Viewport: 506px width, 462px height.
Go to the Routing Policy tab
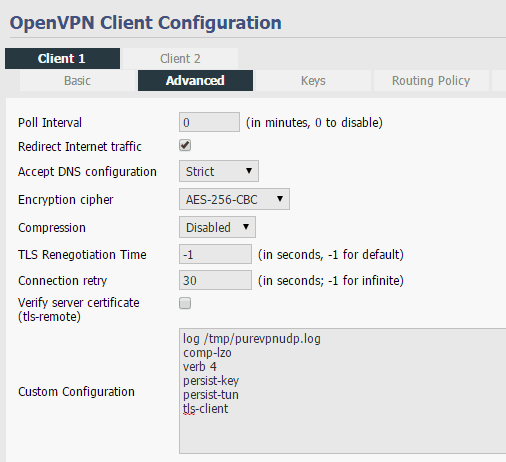pos(431,81)
